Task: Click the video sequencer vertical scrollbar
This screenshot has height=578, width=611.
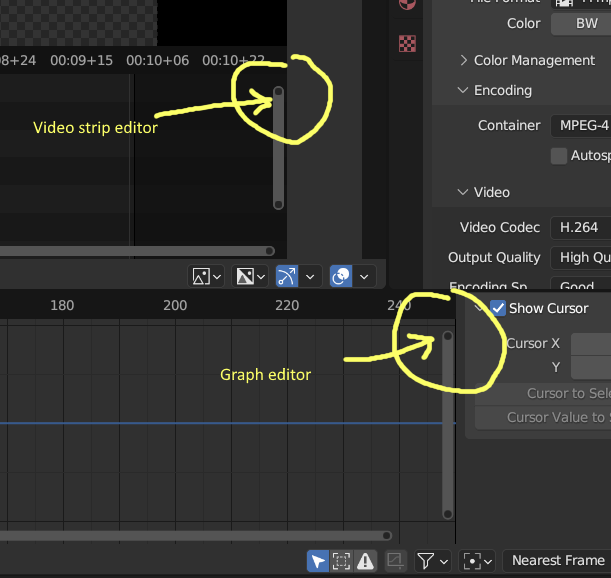Action: 278,148
